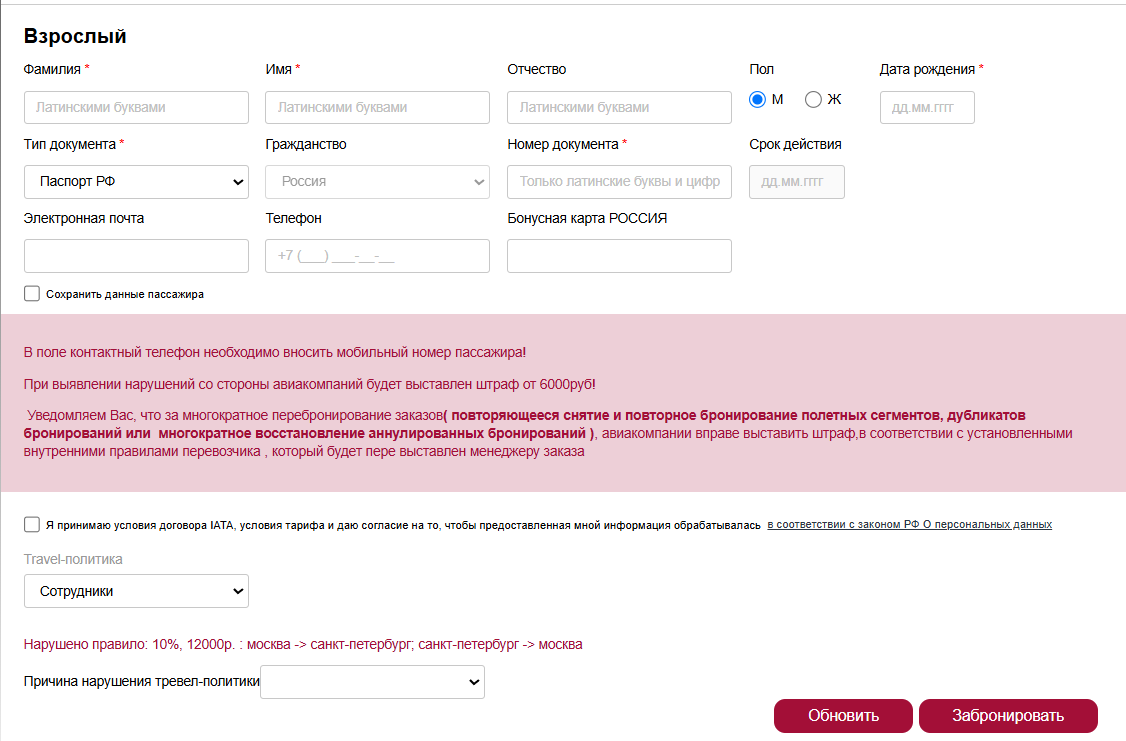Viewport: 1126px width, 741px height.
Task: Open the "Причина нарушения тревел-политики" dropdown
Action: coord(373,681)
